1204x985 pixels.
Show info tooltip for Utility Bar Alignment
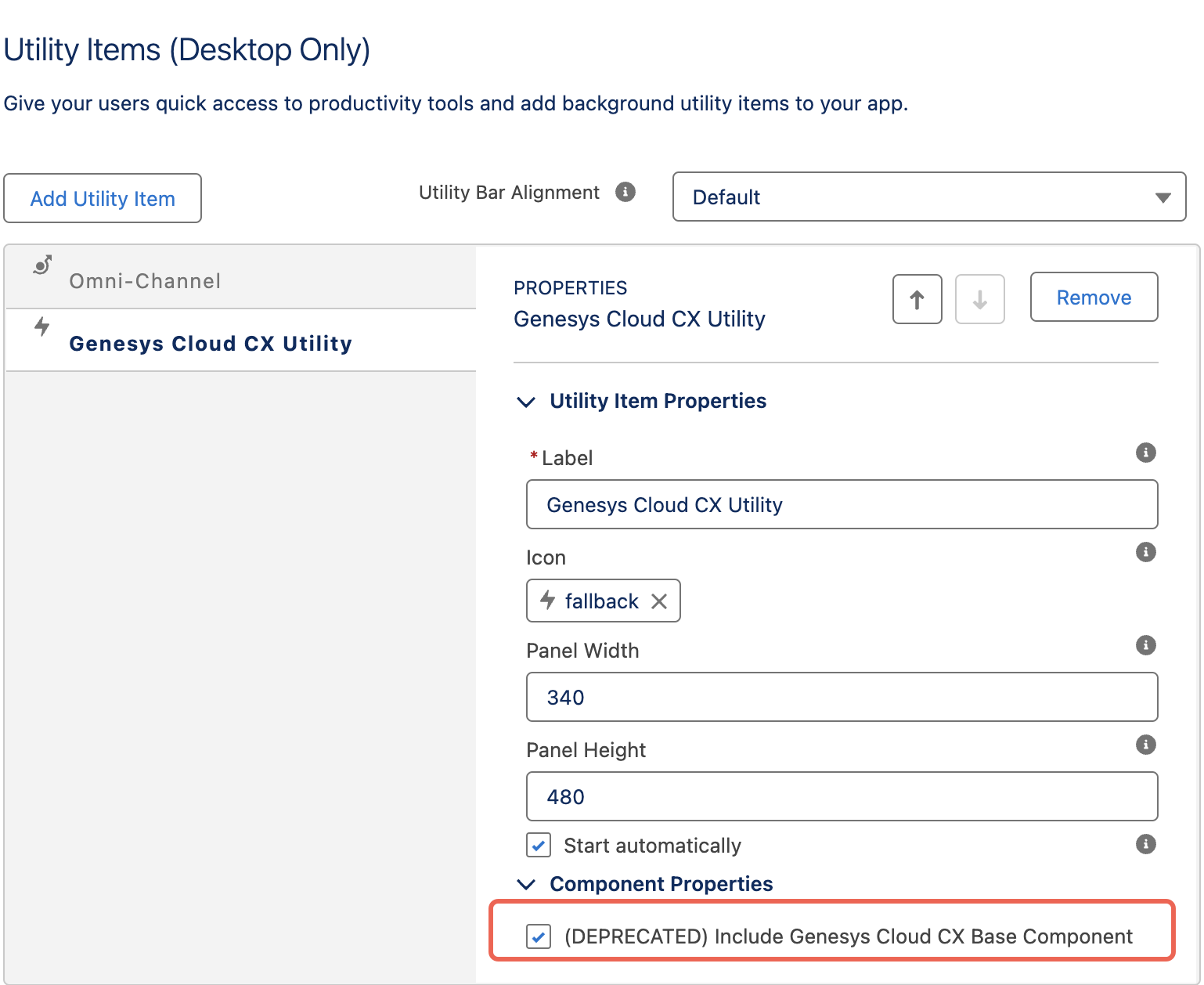pyautogui.click(x=625, y=192)
